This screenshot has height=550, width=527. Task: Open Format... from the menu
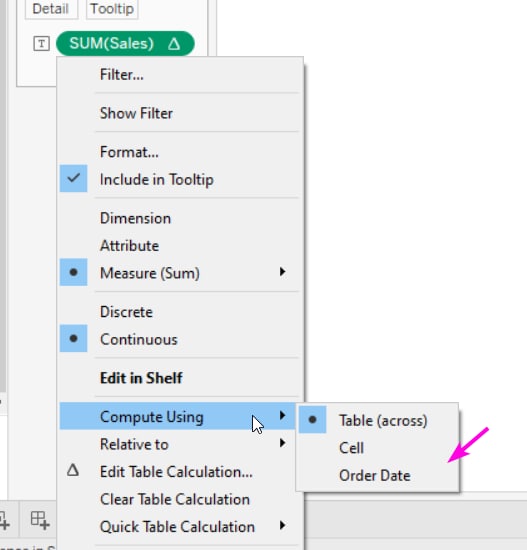179,152
